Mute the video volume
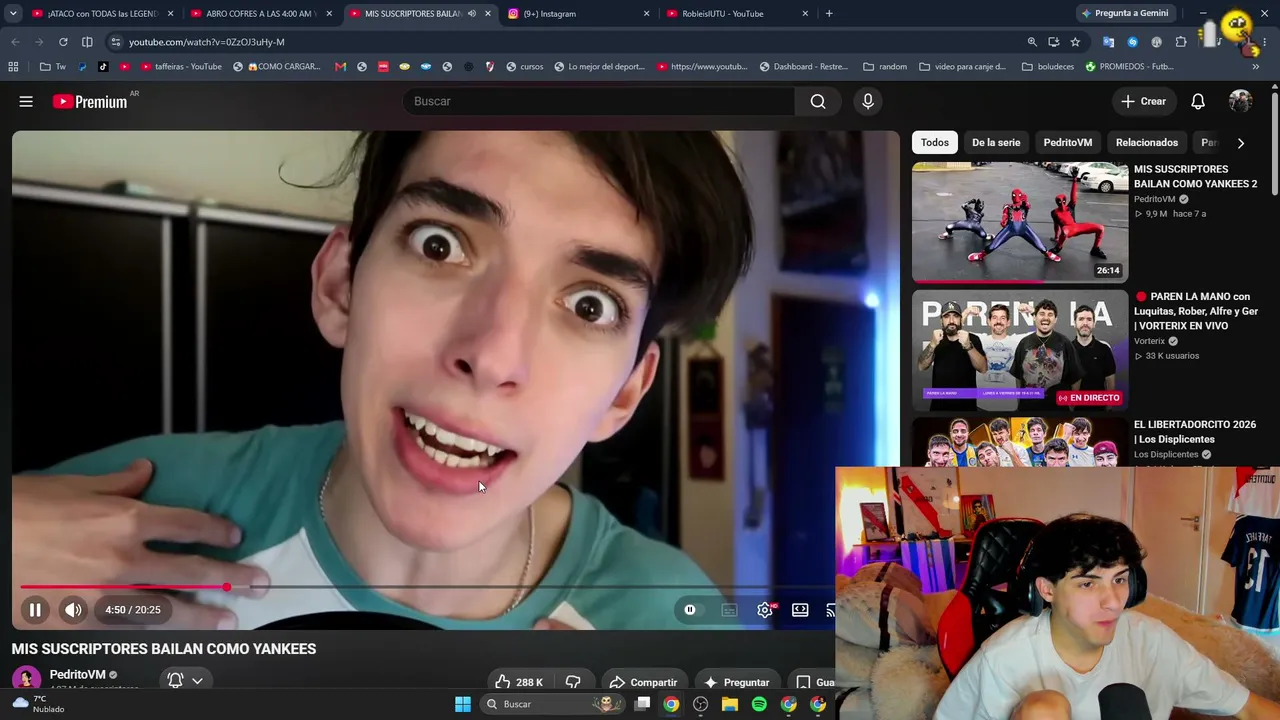The width and height of the screenshot is (1280, 720). tap(73, 610)
